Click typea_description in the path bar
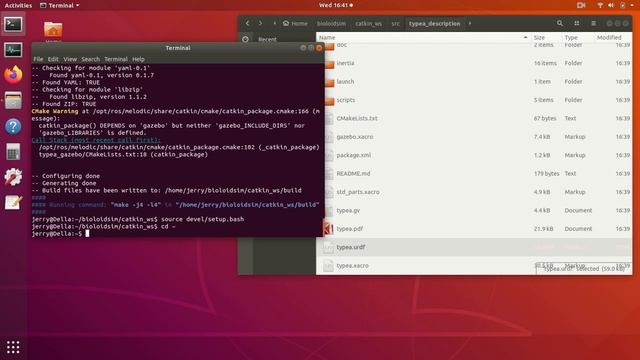The image size is (640, 360). click(x=434, y=24)
